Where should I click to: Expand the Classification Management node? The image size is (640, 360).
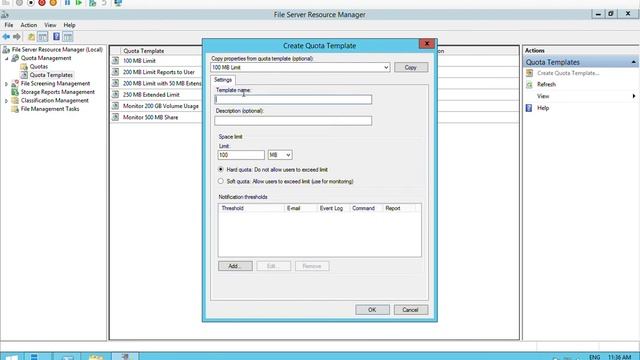tap(7, 101)
